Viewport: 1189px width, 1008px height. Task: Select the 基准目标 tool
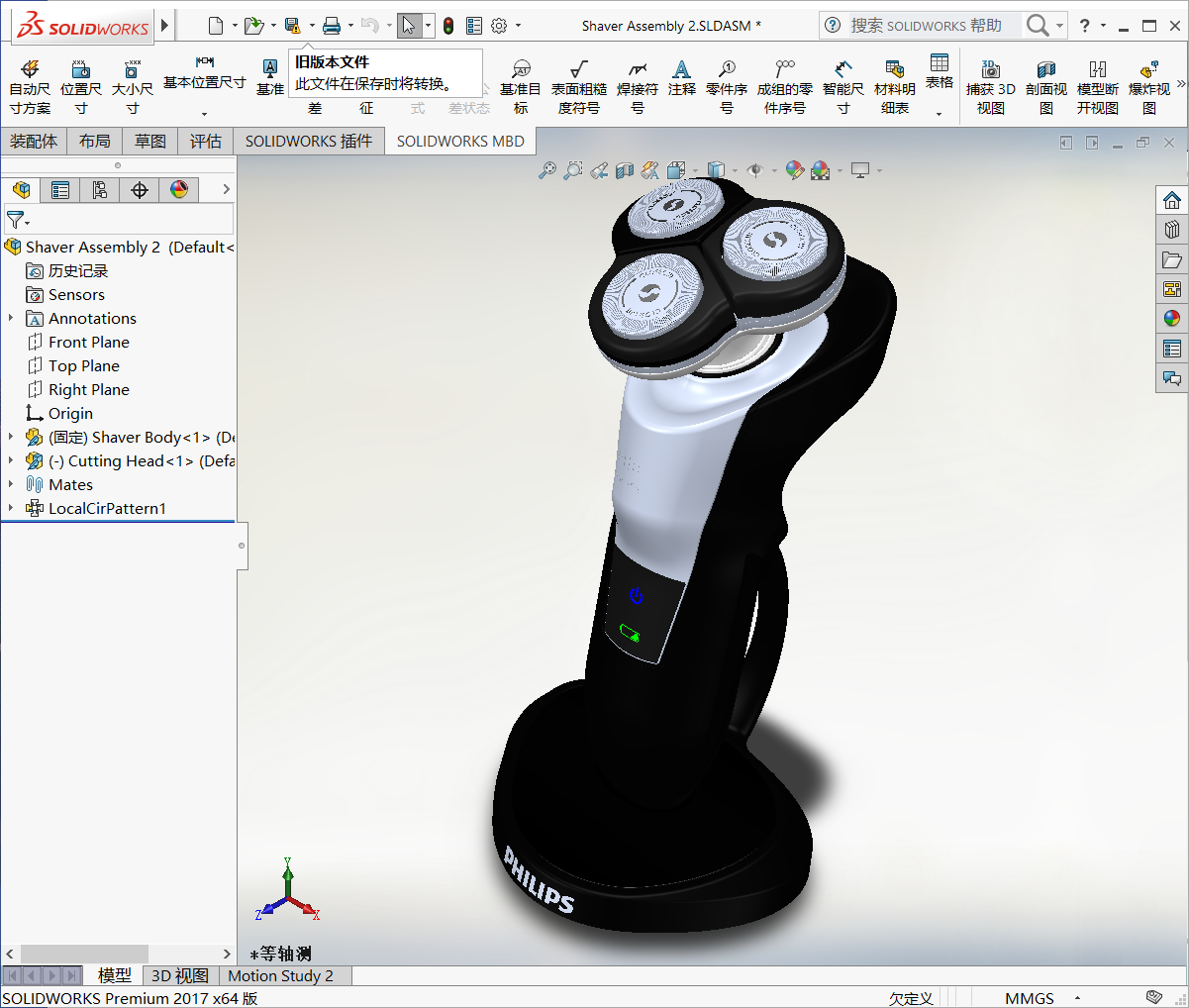pyautogui.click(x=521, y=87)
